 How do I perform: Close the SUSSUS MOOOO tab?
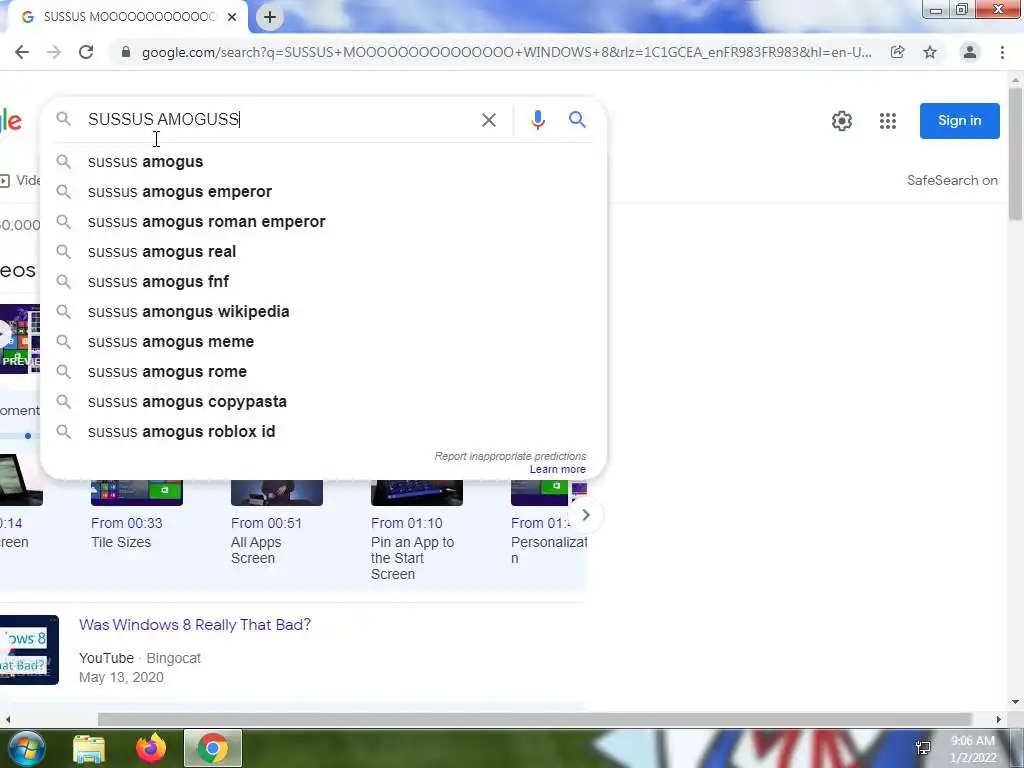(232, 17)
